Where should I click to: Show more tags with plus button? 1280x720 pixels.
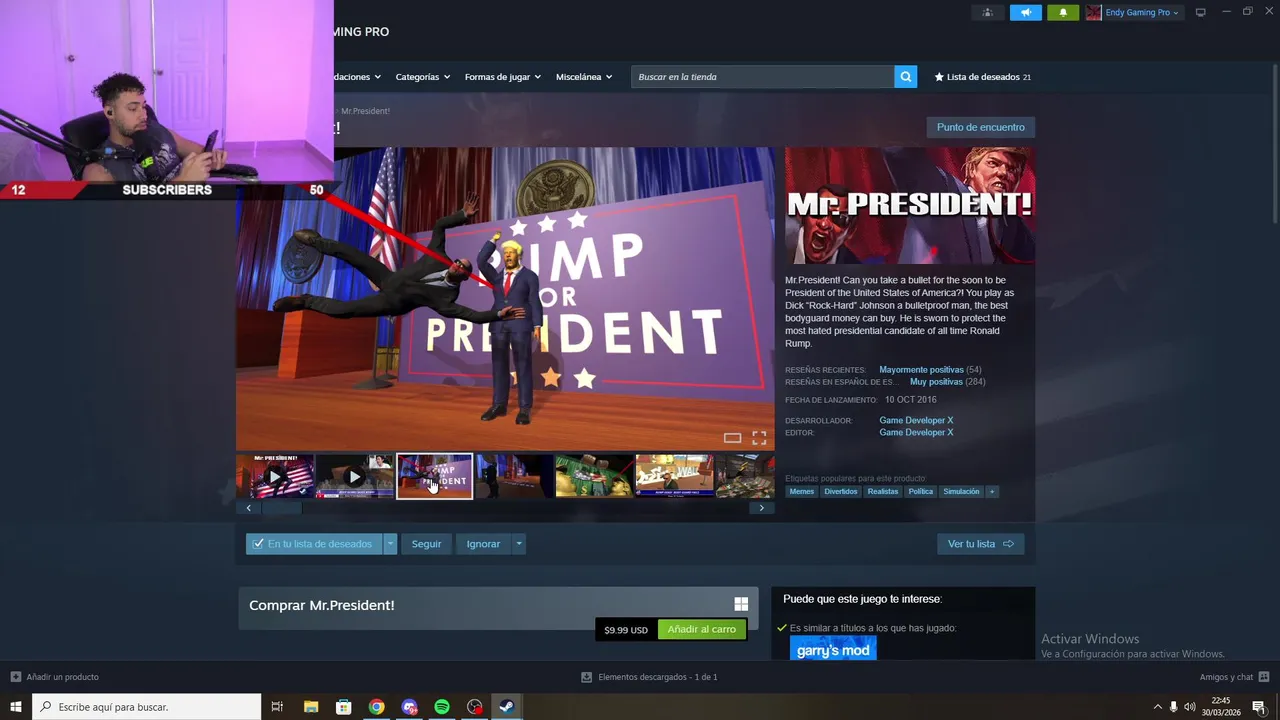tap(992, 491)
